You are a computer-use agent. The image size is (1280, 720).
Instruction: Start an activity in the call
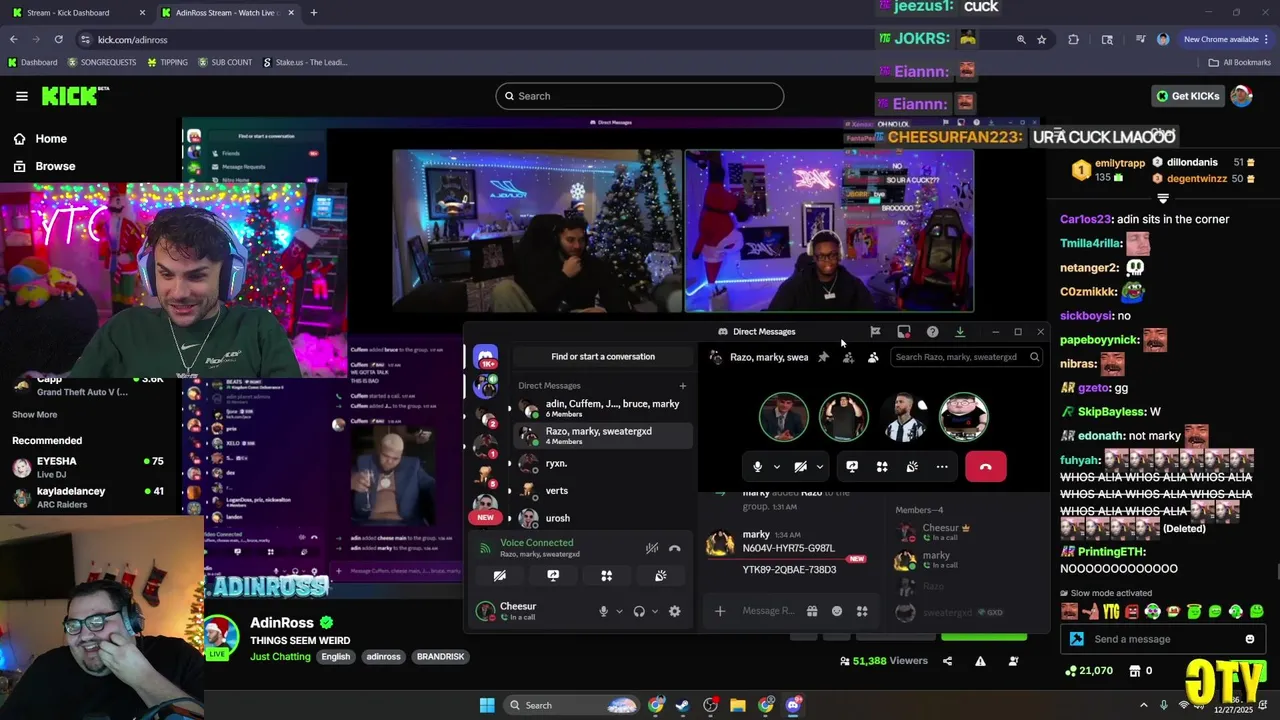882,467
